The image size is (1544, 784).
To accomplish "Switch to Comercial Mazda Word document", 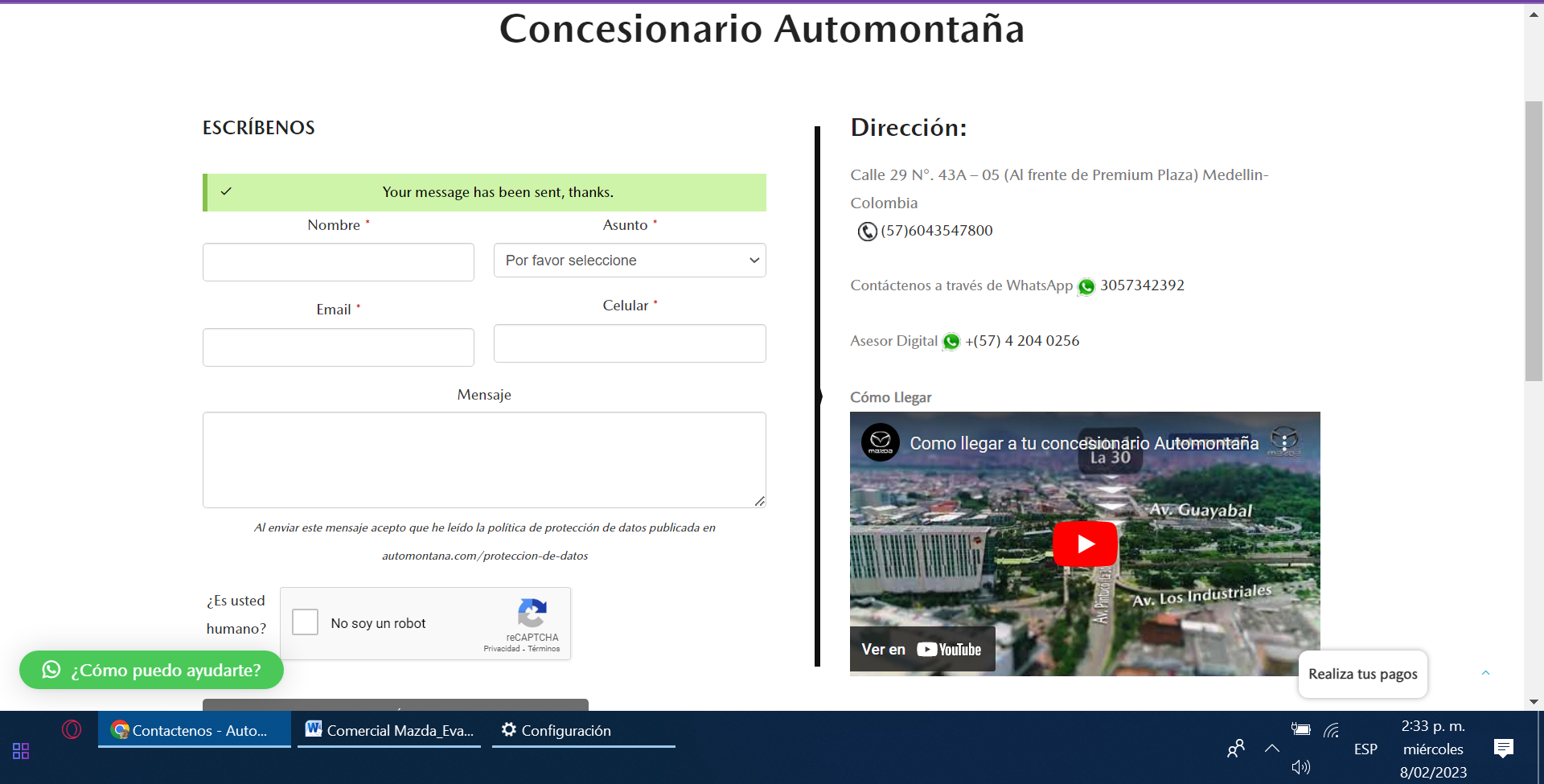I will (x=389, y=730).
